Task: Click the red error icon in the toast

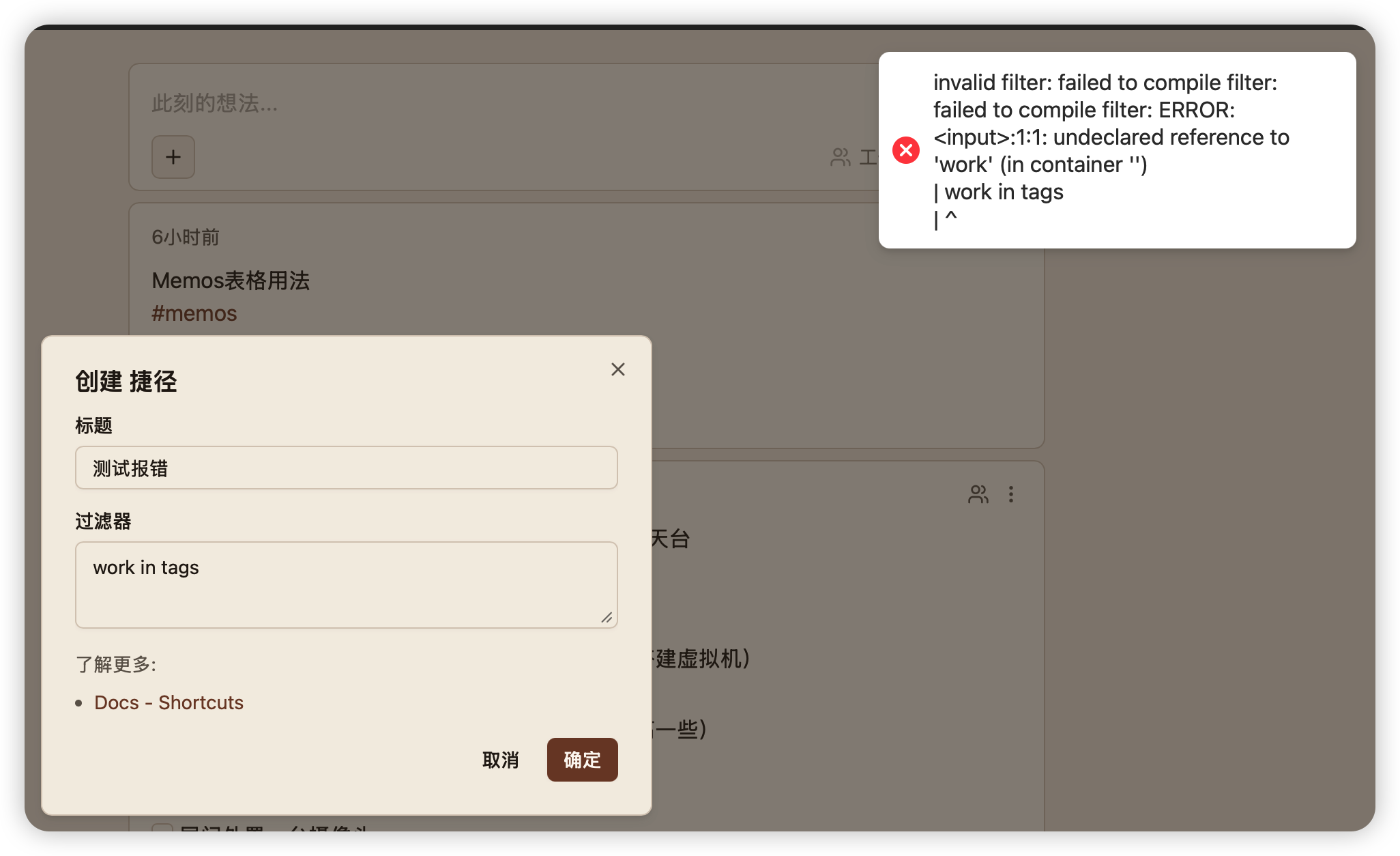Action: (906, 150)
